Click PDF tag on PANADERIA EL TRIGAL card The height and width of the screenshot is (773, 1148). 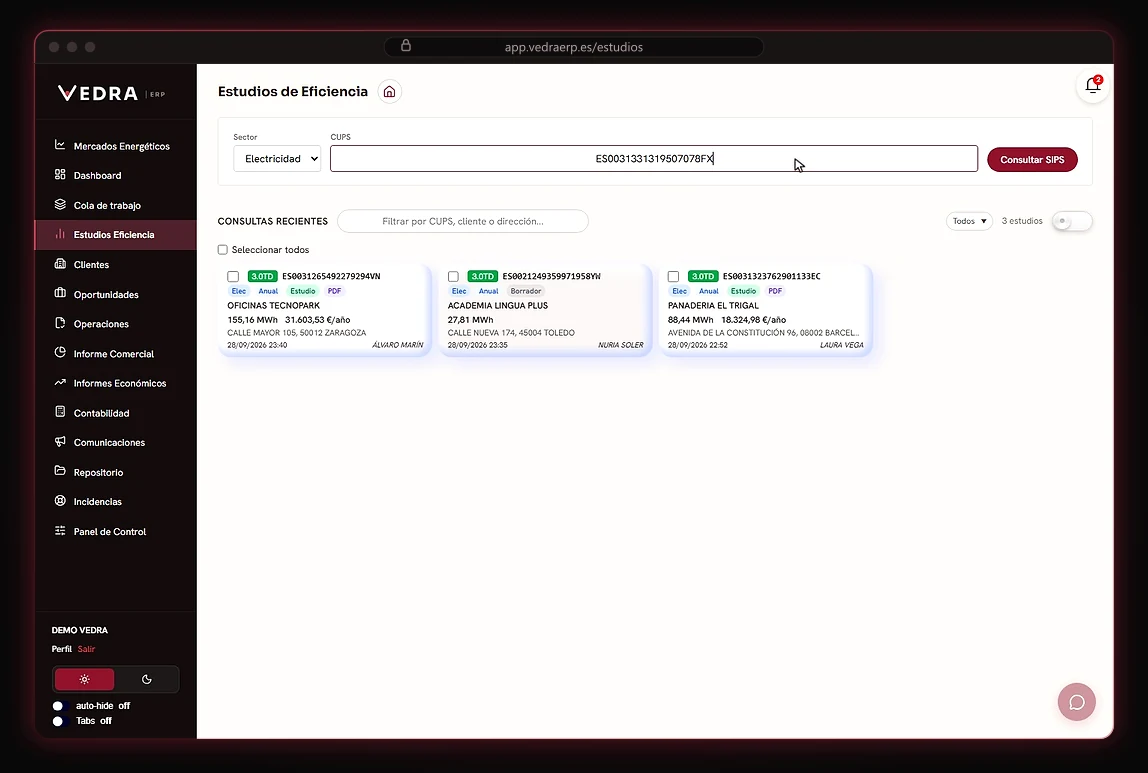click(775, 291)
